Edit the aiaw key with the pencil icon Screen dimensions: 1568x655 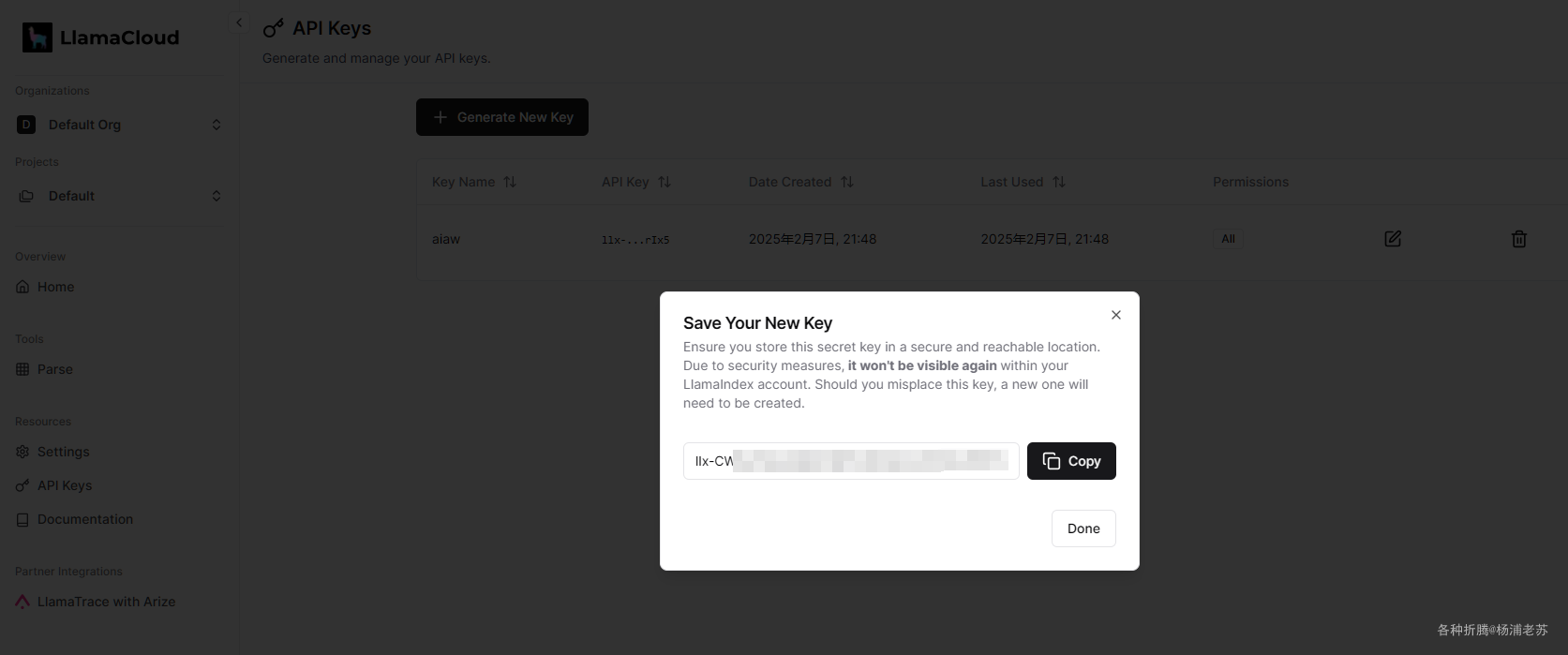[1393, 239]
